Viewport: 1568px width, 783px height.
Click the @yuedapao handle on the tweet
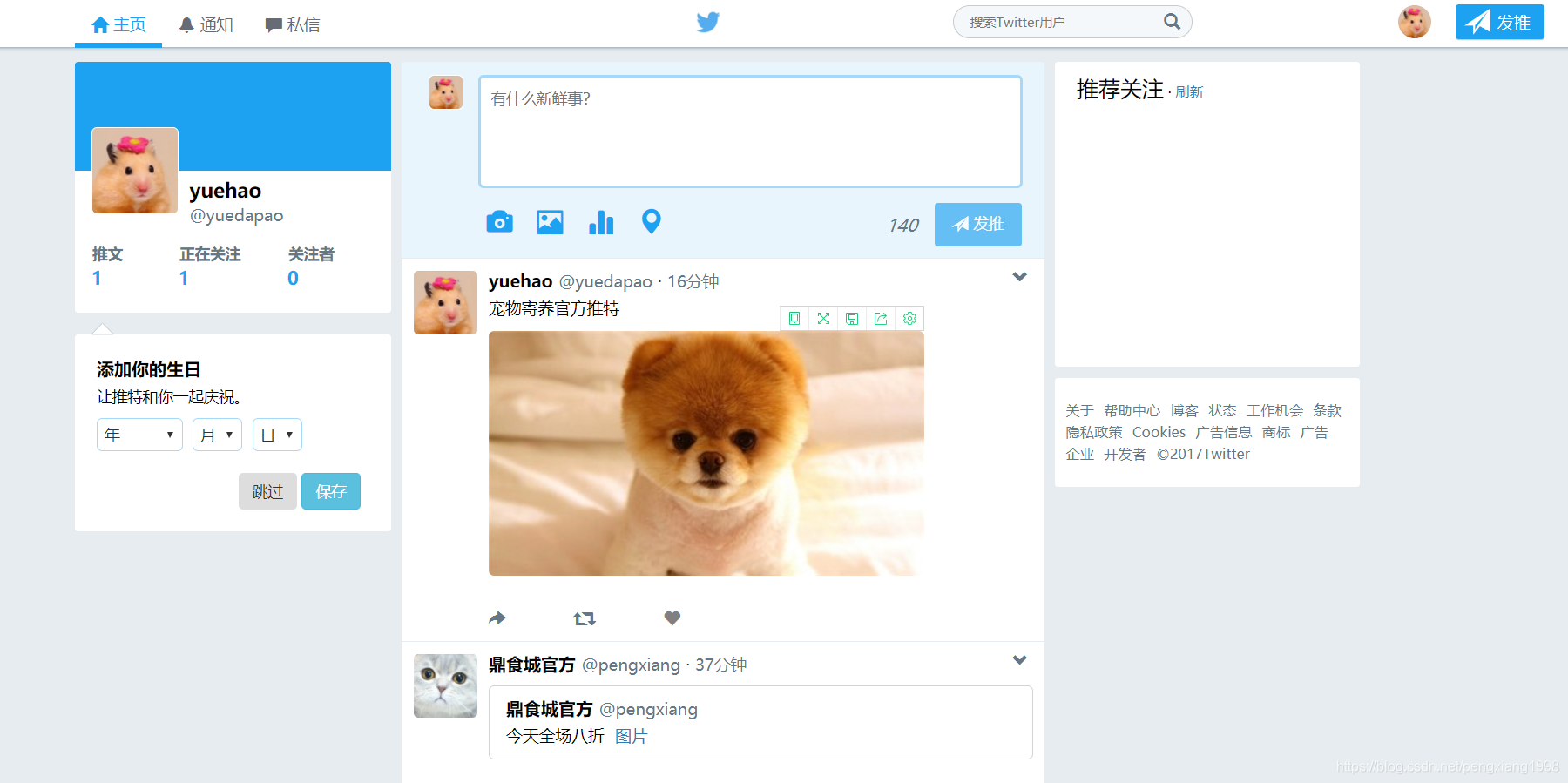[605, 281]
